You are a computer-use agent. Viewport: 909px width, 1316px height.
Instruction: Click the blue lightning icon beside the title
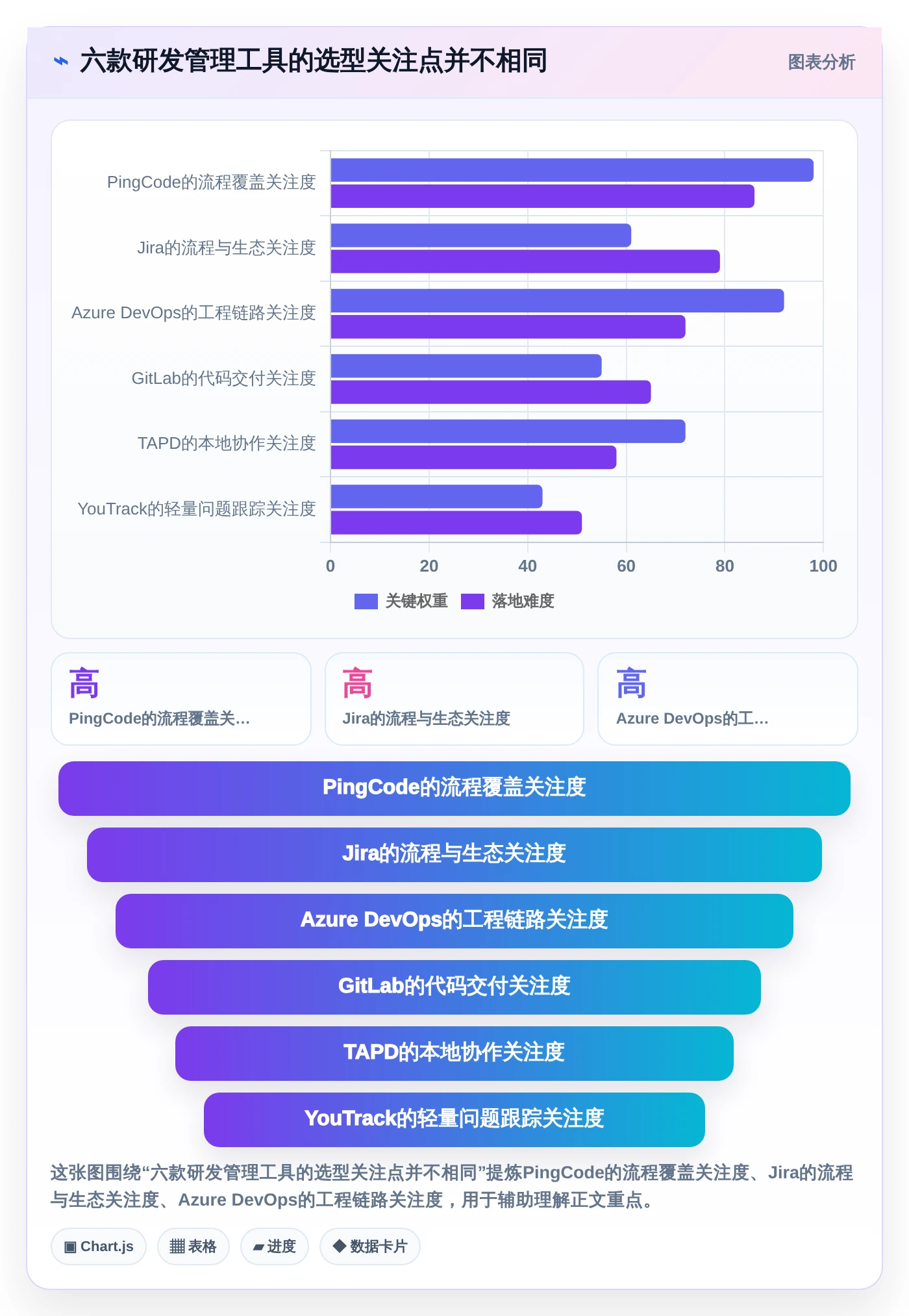[61, 62]
